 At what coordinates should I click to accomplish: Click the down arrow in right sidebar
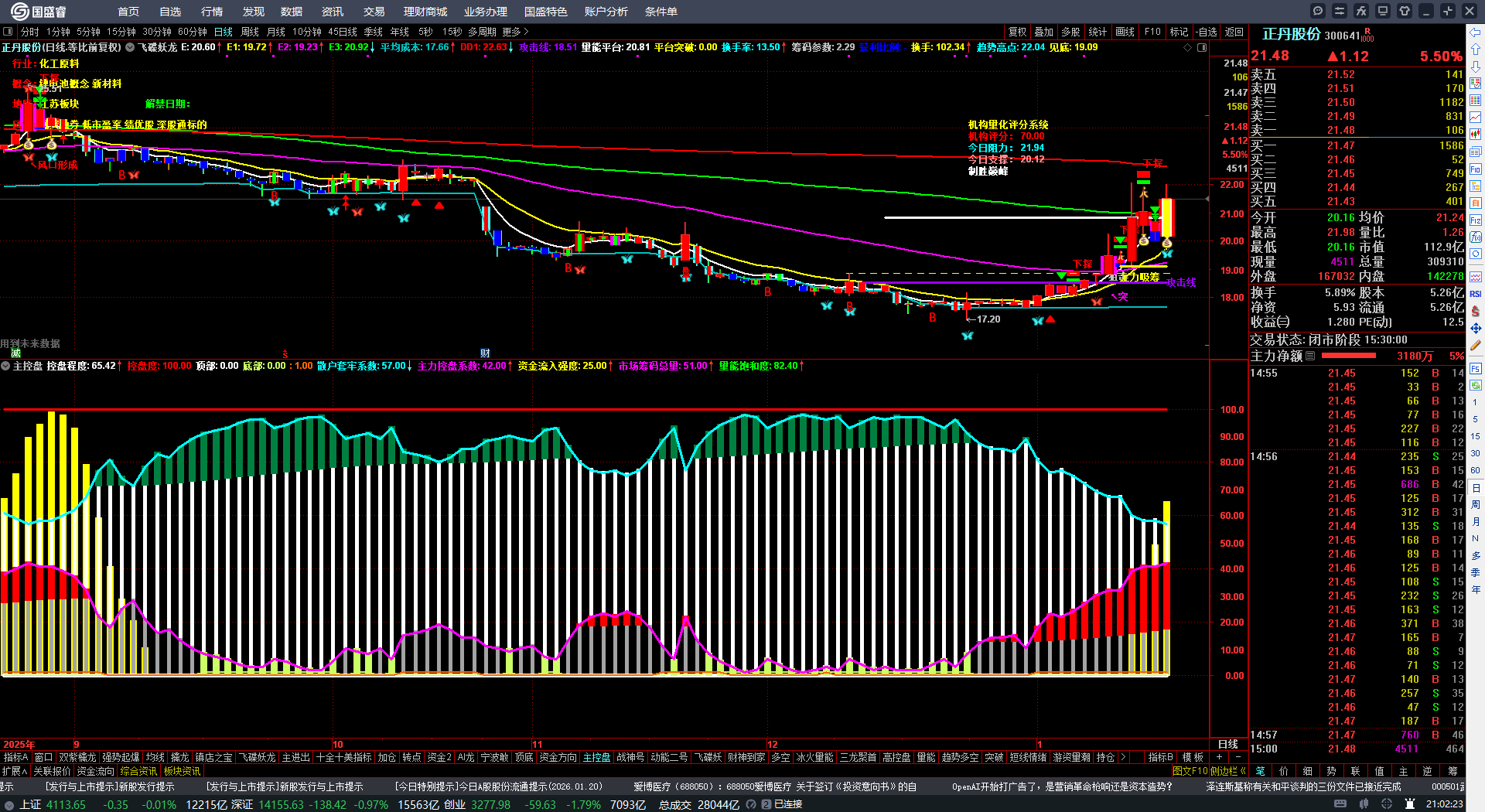point(1476,67)
